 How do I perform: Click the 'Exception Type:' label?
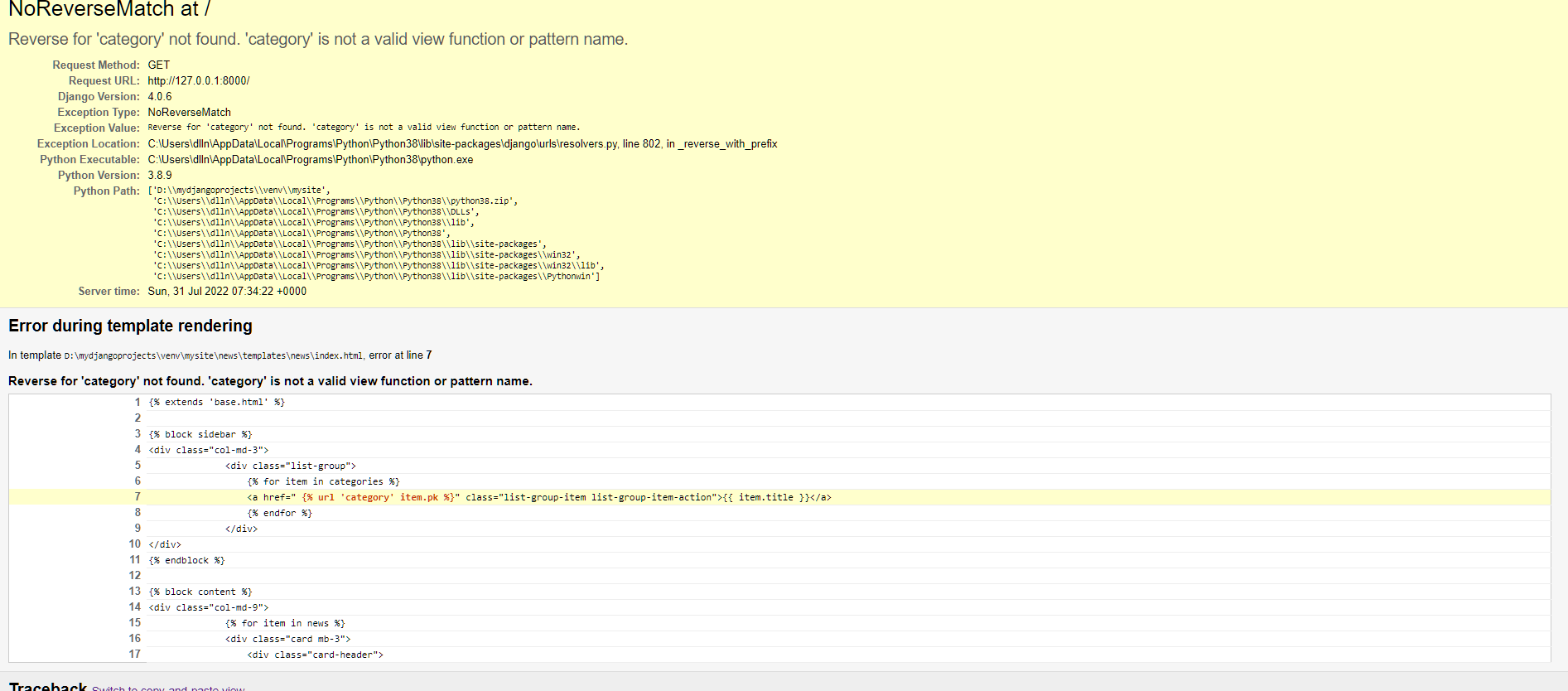pyautogui.click(x=99, y=112)
